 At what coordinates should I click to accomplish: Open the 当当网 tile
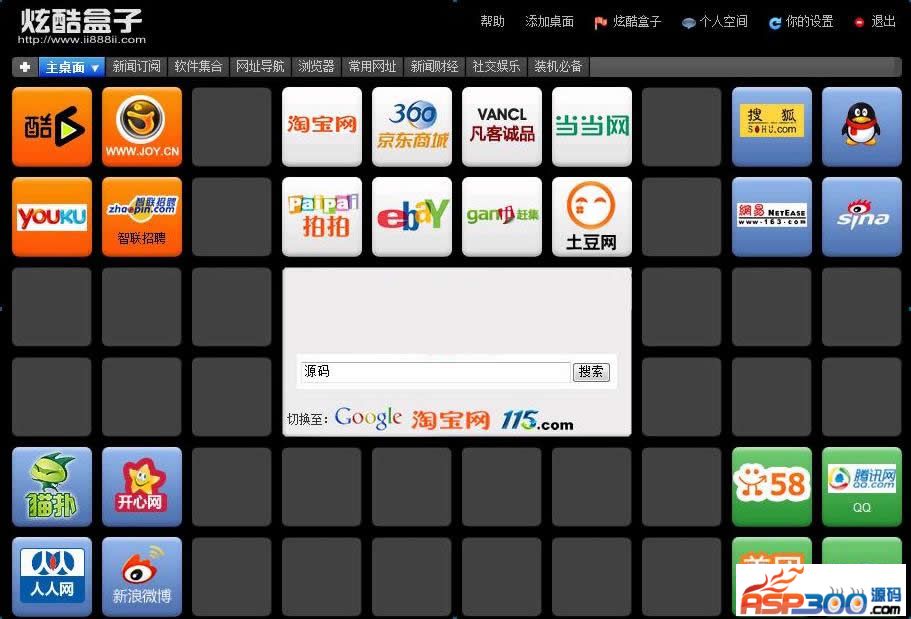coord(592,127)
